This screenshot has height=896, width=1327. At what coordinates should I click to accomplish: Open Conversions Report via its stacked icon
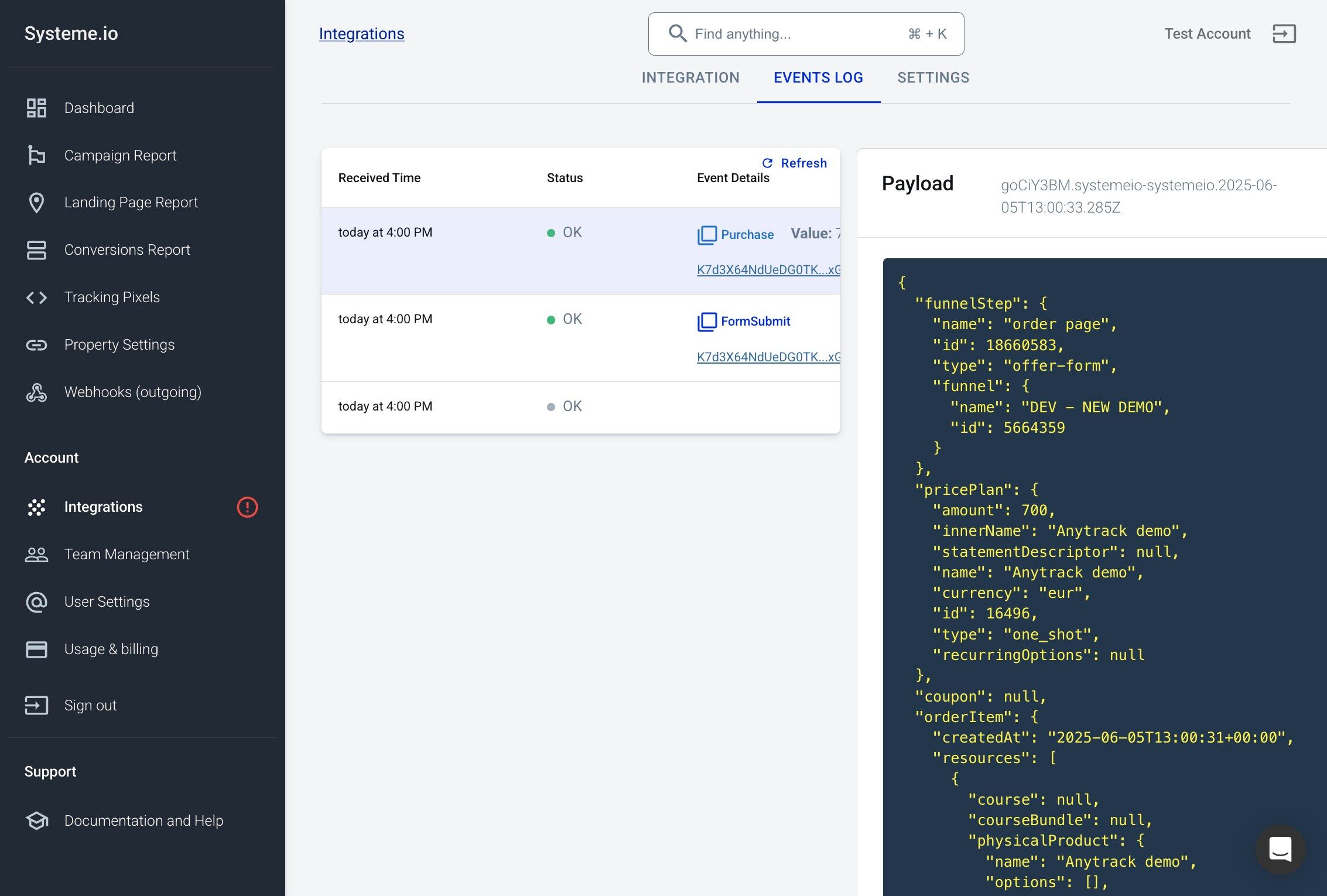coord(36,249)
